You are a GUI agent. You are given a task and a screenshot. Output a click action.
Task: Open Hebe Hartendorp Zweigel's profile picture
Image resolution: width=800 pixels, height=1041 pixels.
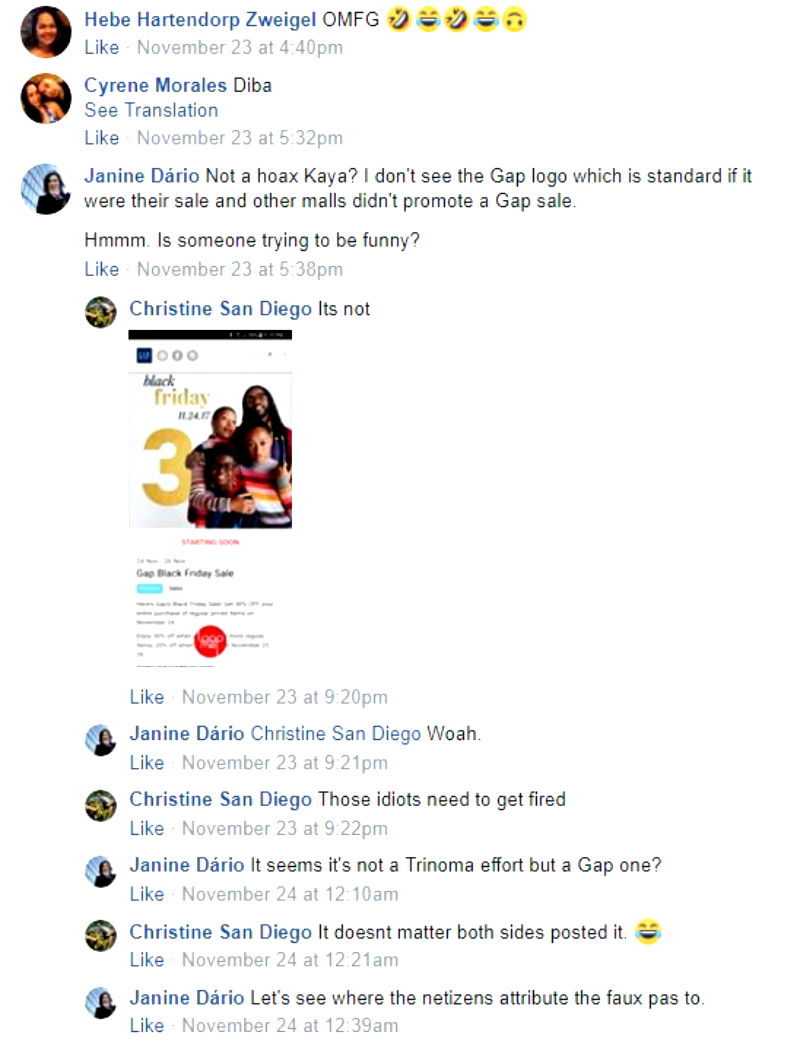click(x=46, y=32)
